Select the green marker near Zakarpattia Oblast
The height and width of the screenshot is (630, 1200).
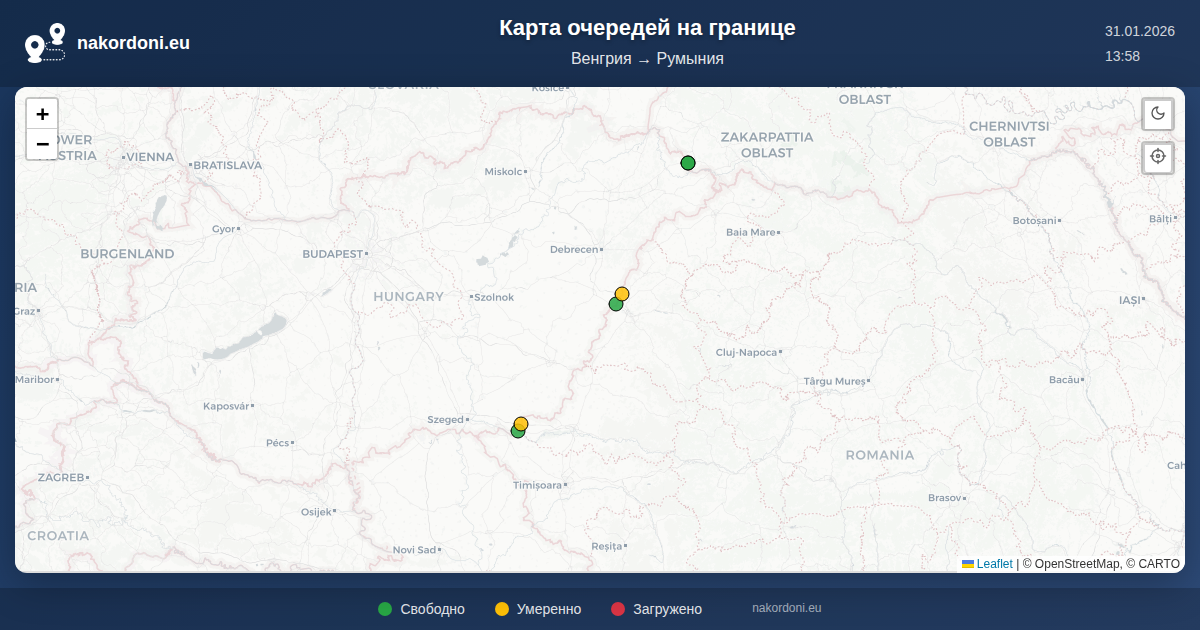pyautogui.click(x=688, y=163)
